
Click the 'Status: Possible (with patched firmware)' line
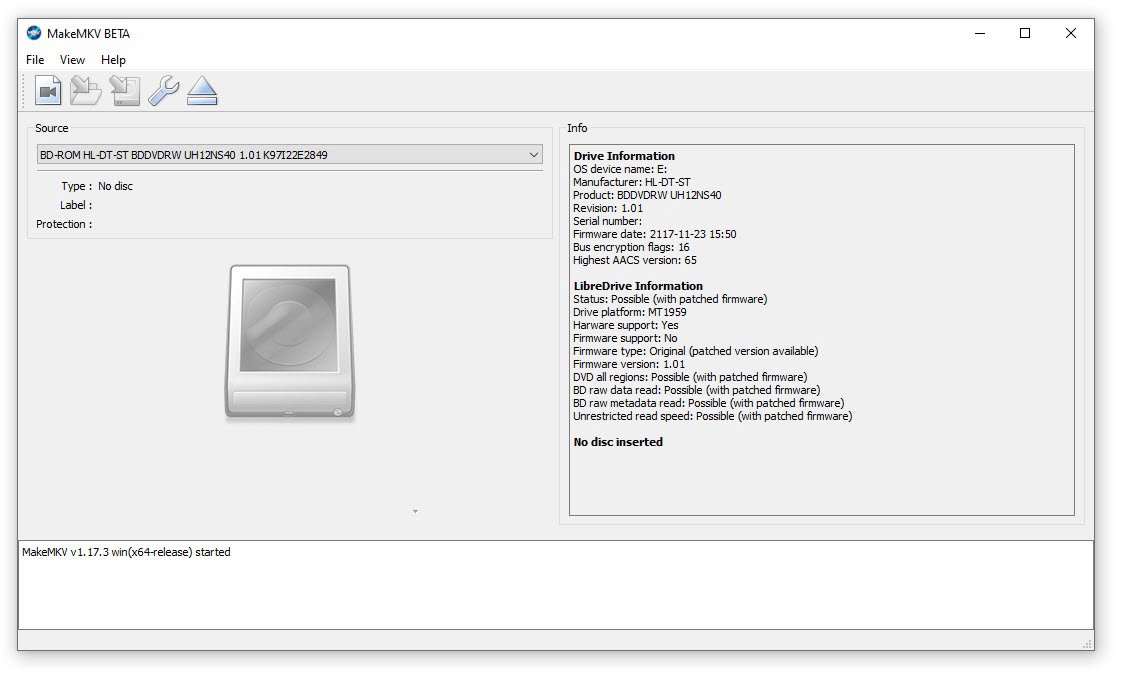click(x=670, y=299)
